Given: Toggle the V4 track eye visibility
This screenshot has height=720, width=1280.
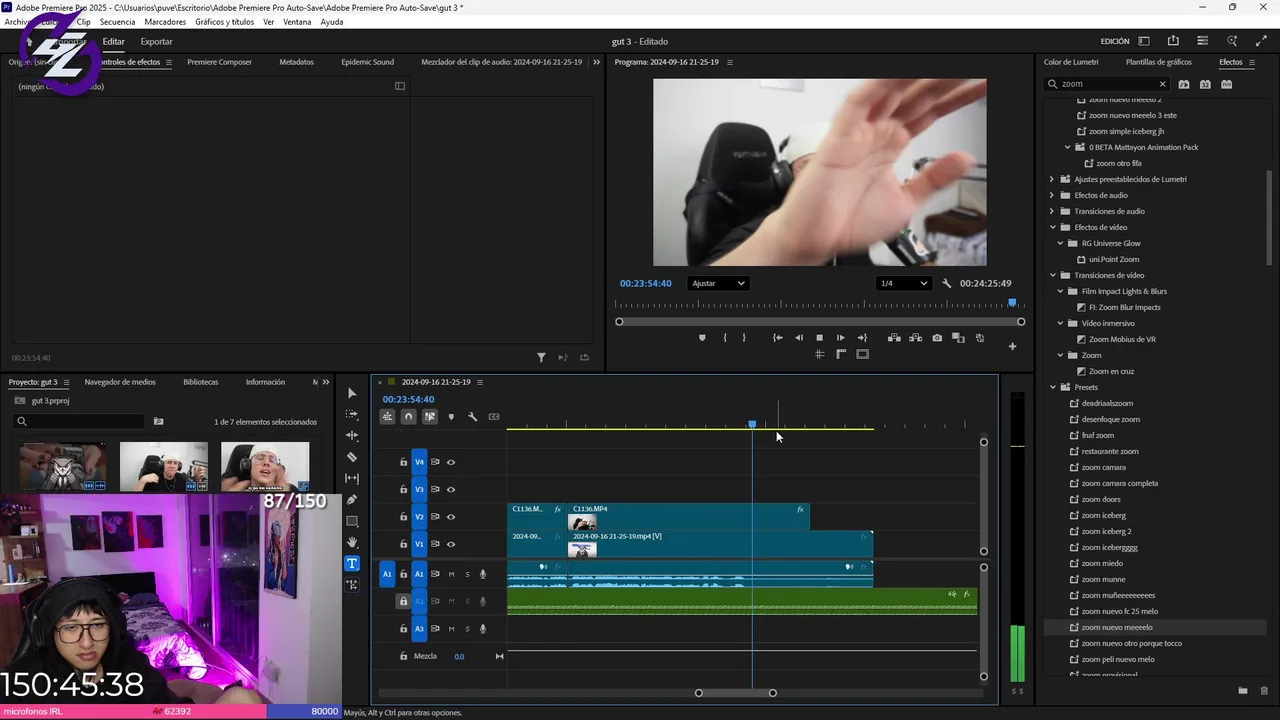Looking at the screenshot, I should [451, 462].
